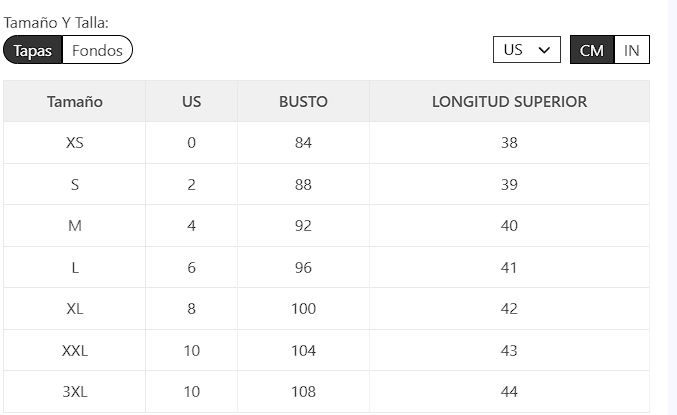Viewport: 677px width, 415px height.
Task: Click the bust value 92 cell
Action: coord(303,226)
